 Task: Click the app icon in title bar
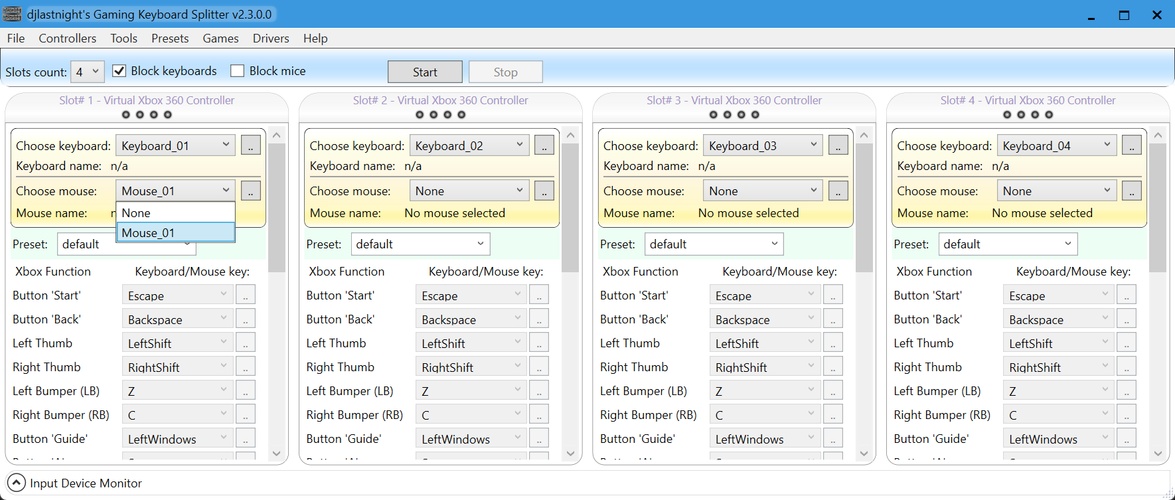coord(12,14)
